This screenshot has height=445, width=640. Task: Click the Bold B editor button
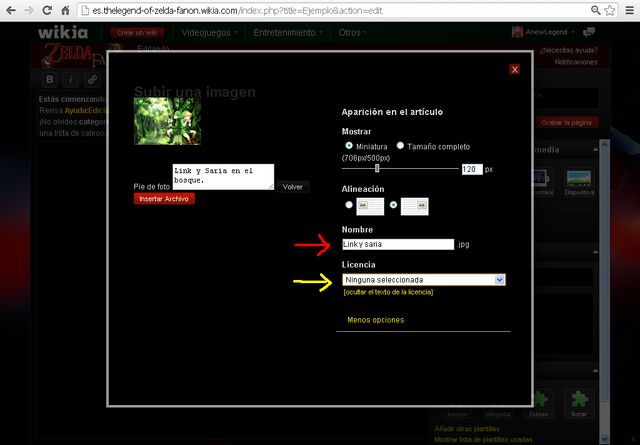click(x=49, y=79)
